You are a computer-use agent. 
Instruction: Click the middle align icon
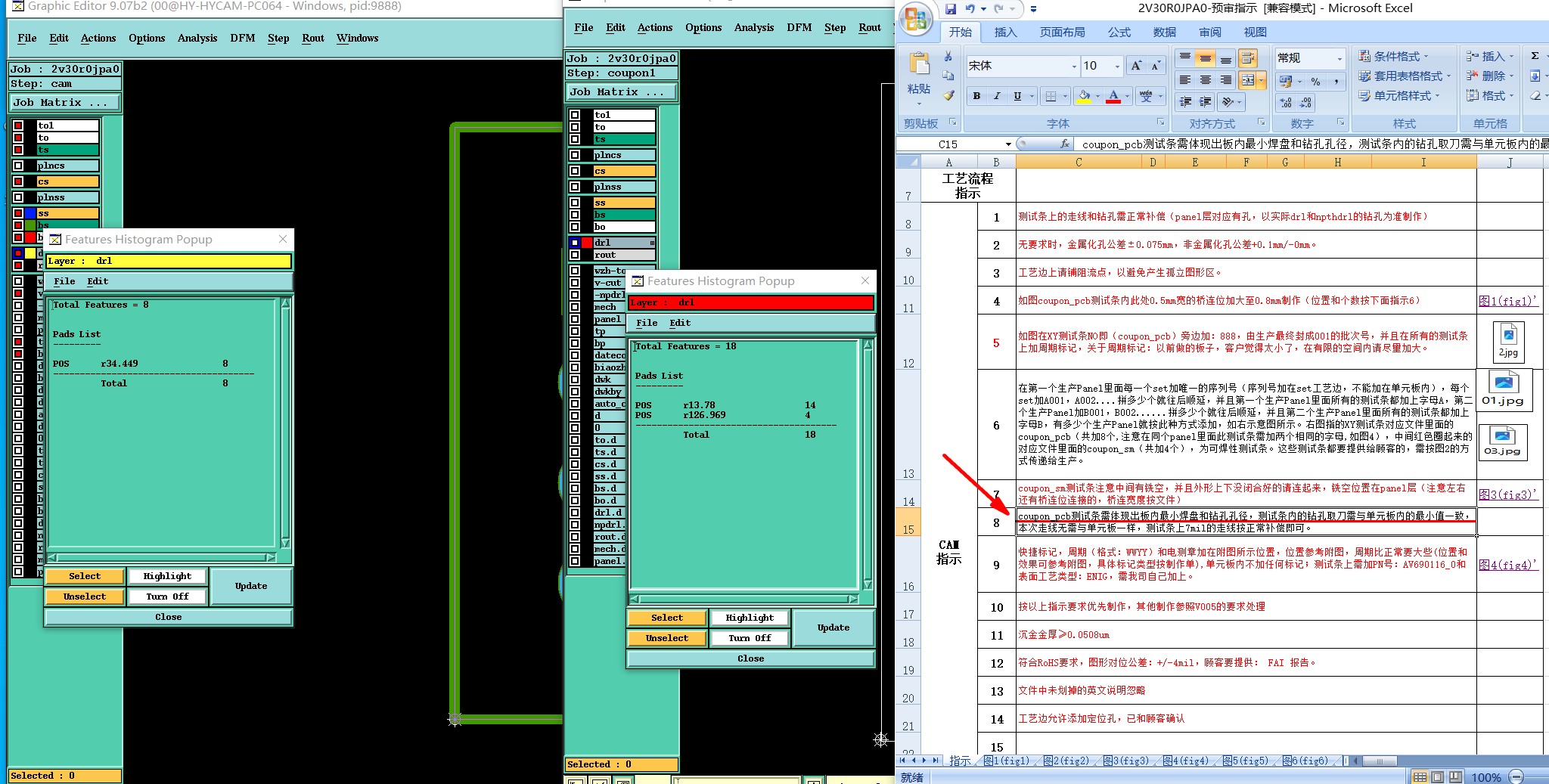point(1206,58)
